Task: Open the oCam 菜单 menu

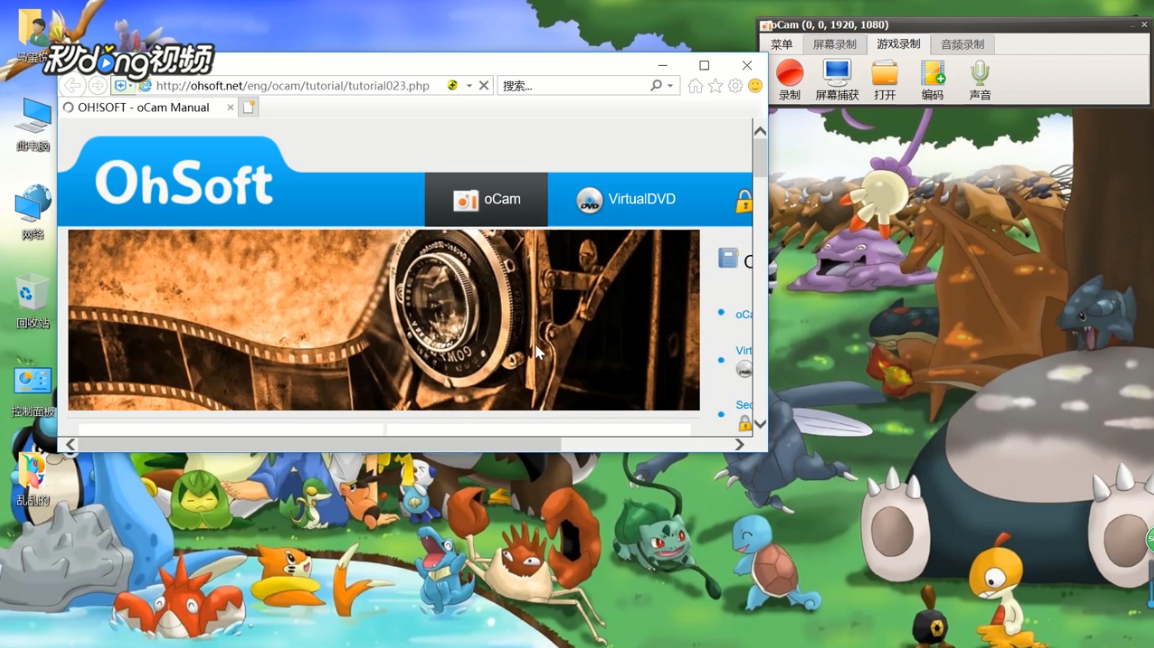Action: coord(781,45)
